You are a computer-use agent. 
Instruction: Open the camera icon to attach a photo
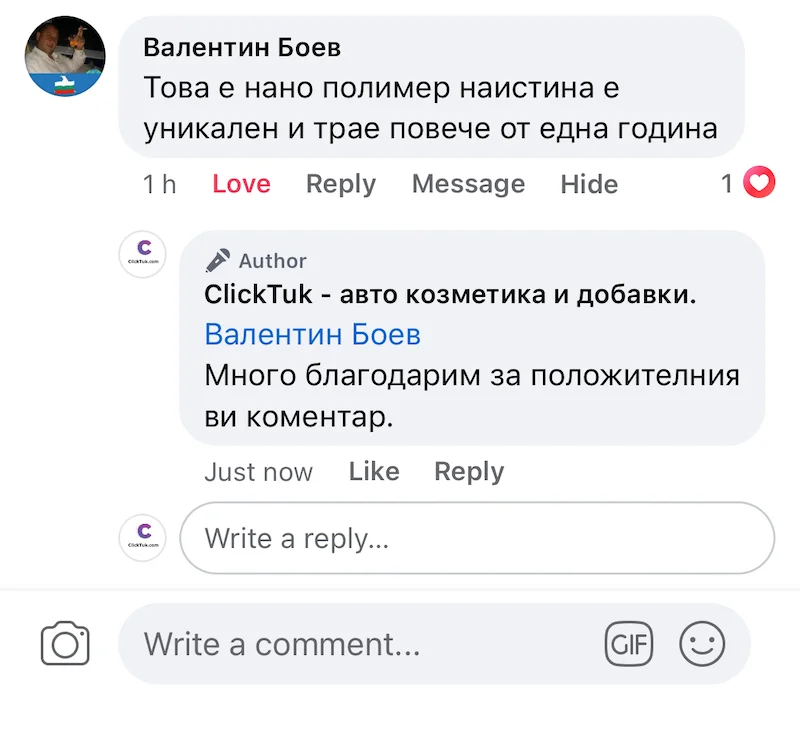[x=65, y=643]
